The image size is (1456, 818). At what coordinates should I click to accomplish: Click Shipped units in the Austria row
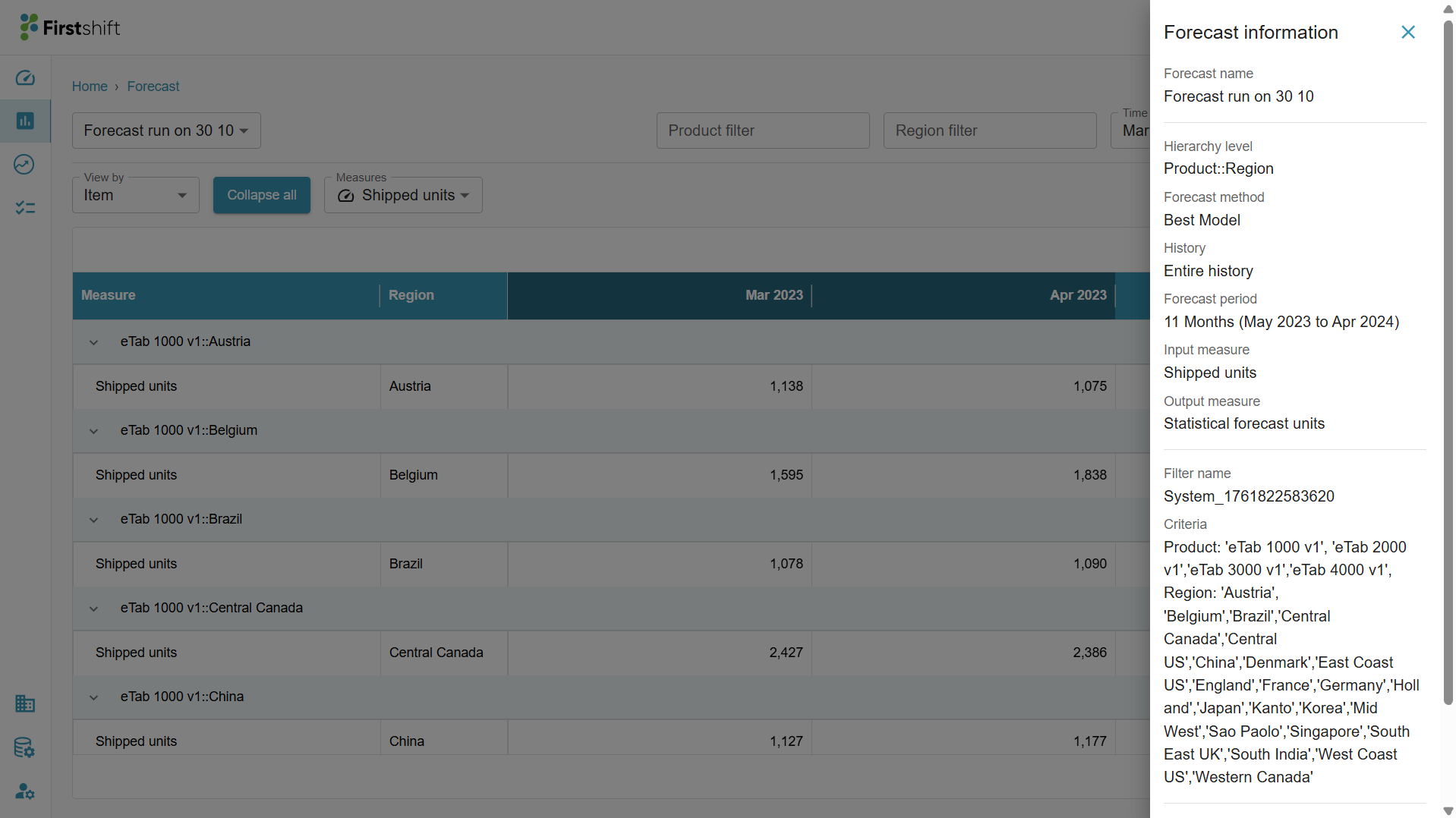pos(136,386)
